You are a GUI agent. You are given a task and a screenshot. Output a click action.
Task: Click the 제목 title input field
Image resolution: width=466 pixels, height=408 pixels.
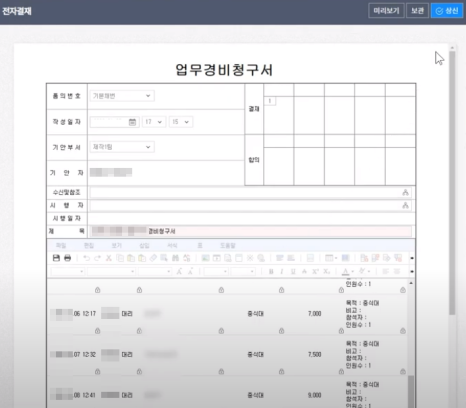click(x=251, y=231)
